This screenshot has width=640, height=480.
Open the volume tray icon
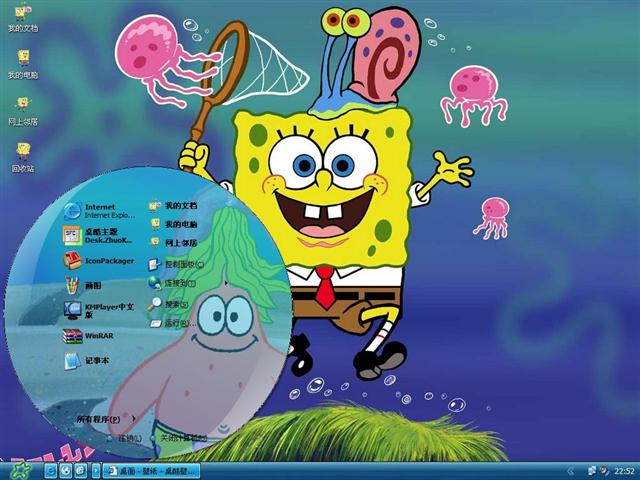(x=604, y=471)
